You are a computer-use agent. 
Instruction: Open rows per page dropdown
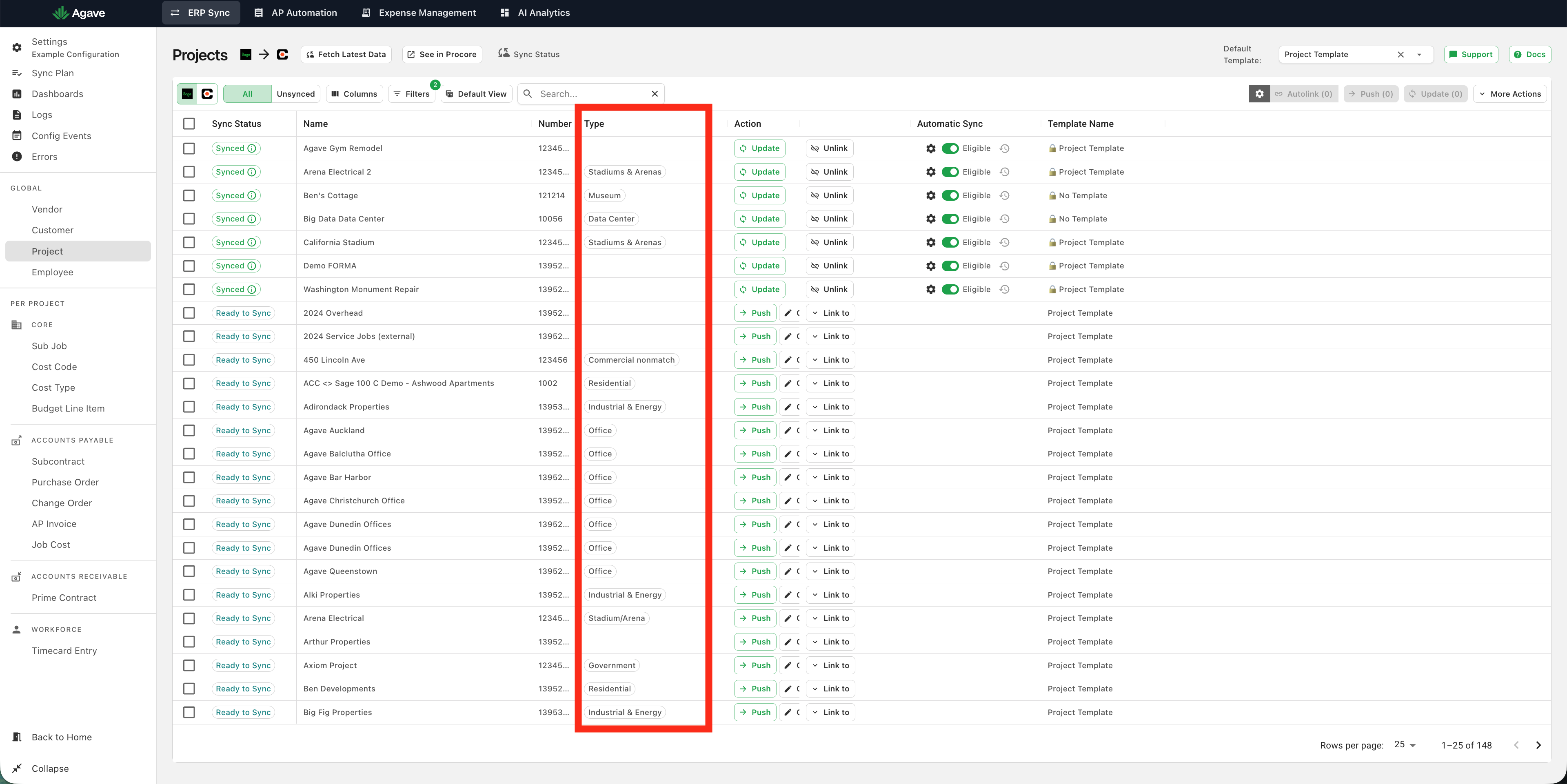(x=1405, y=745)
